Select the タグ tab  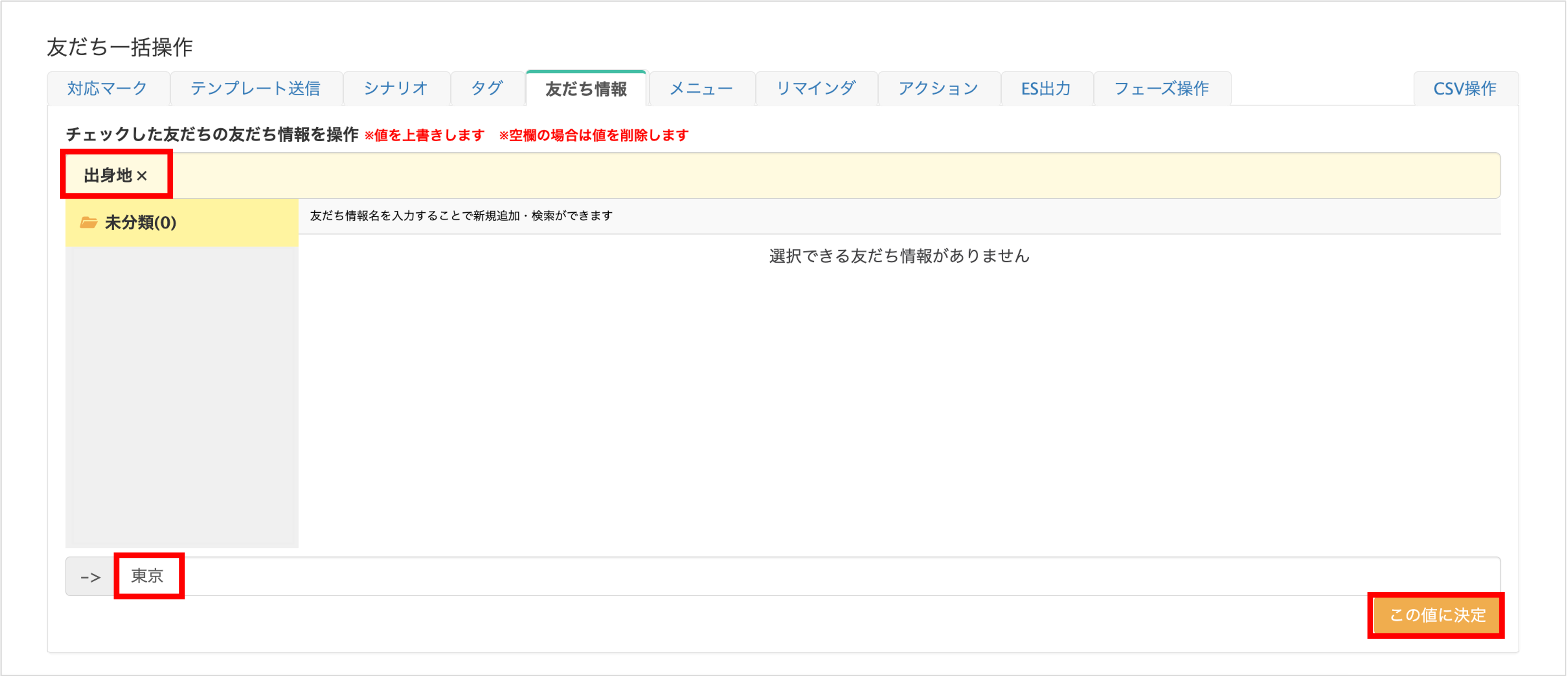tap(487, 89)
